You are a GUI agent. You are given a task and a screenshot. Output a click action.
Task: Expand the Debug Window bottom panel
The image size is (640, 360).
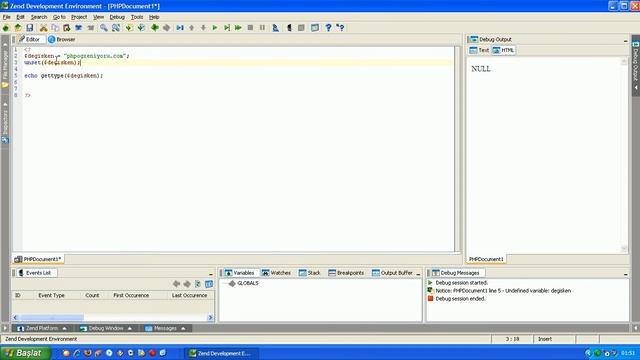point(106,328)
